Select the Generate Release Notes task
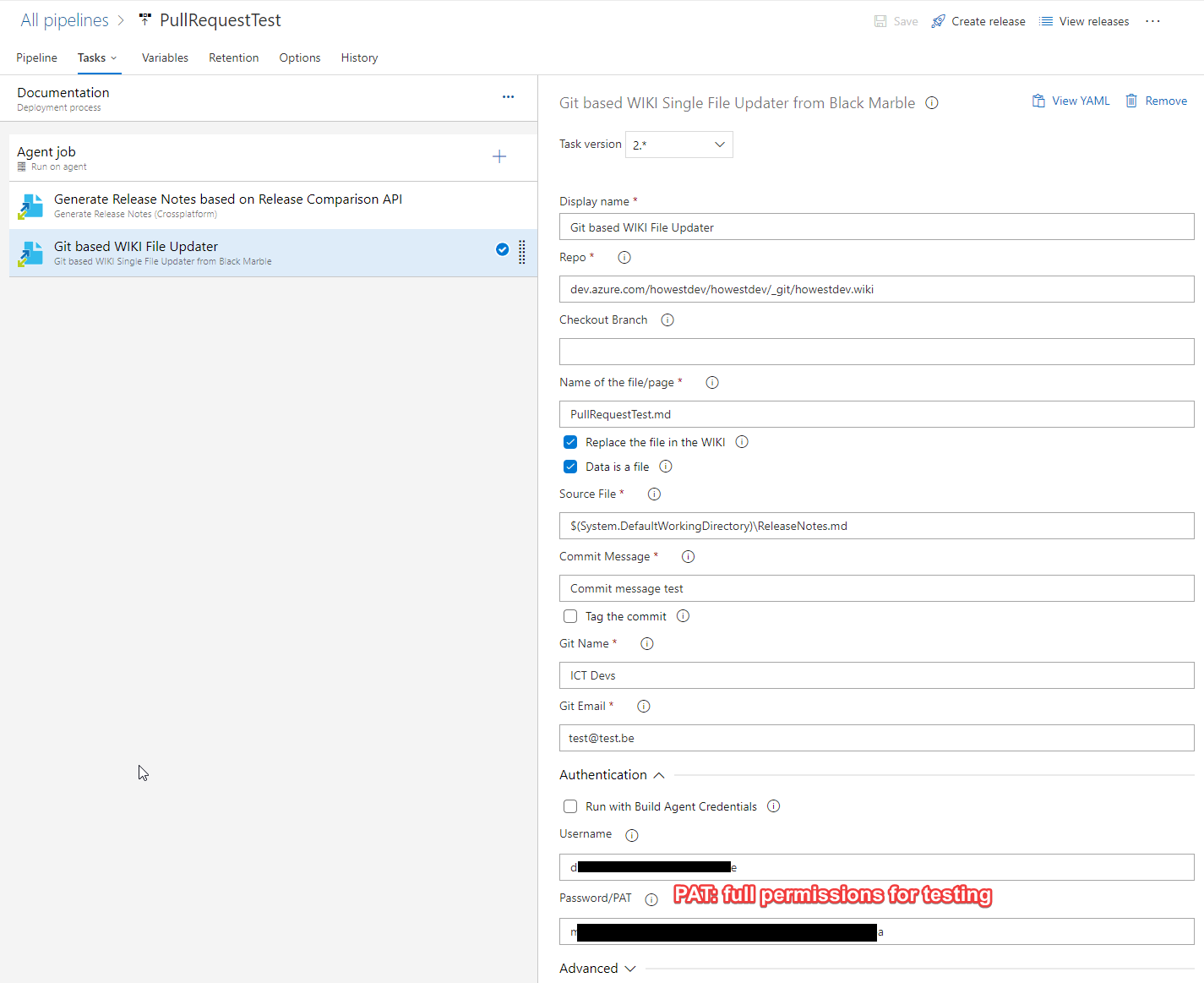Image resolution: width=1204 pixels, height=983 pixels. pos(228,205)
